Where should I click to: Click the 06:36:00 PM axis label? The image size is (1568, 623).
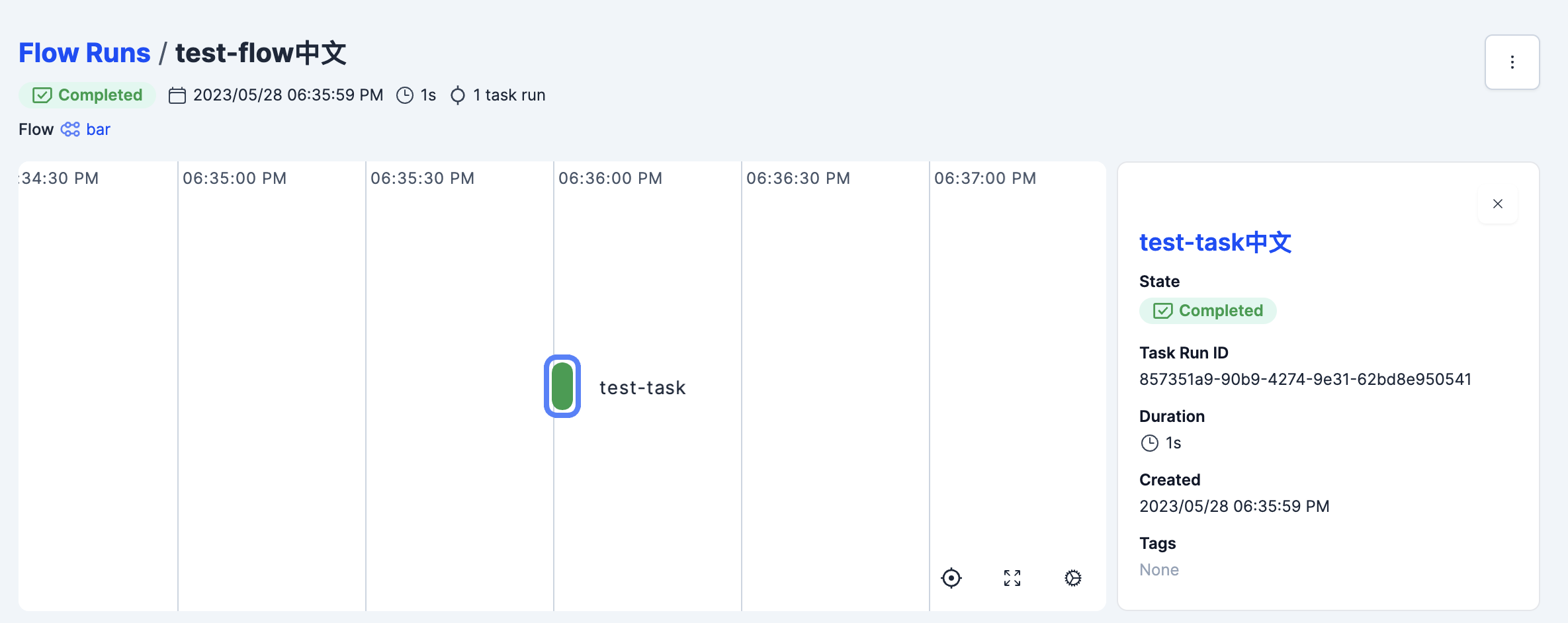[609, 177]
